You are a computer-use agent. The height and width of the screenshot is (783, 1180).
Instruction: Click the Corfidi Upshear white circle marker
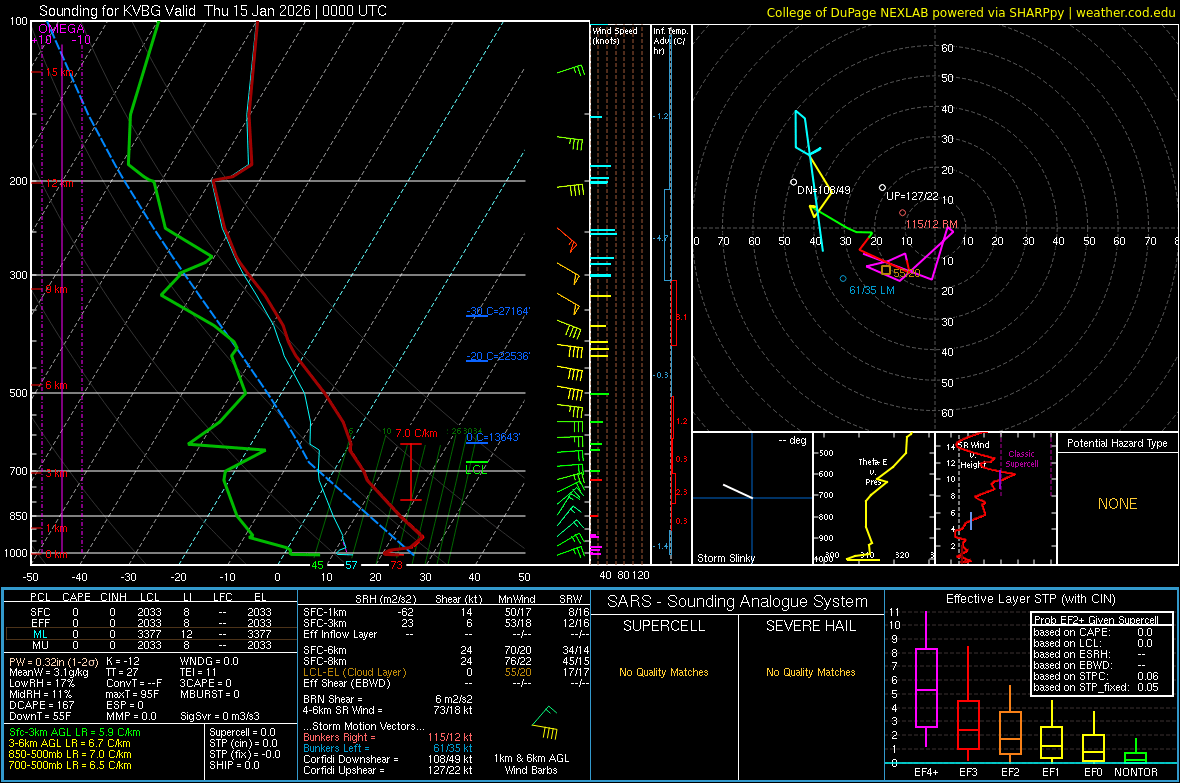click(883, 187)
